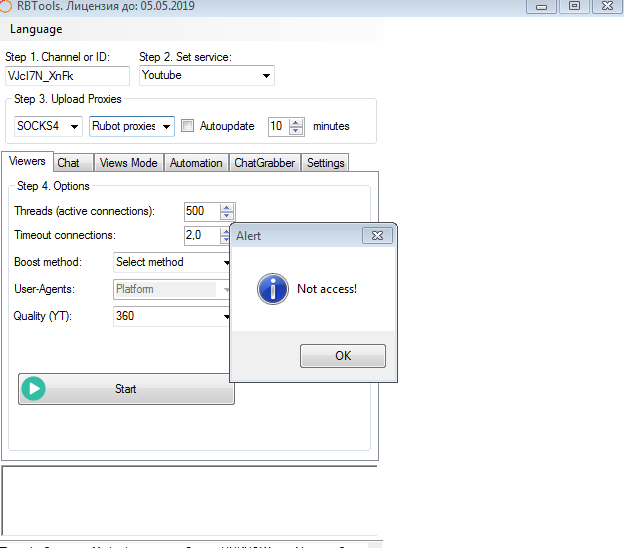Click the RBTools app icon in title bar
This screenshot has width=624, height=548.
point(8,6)
